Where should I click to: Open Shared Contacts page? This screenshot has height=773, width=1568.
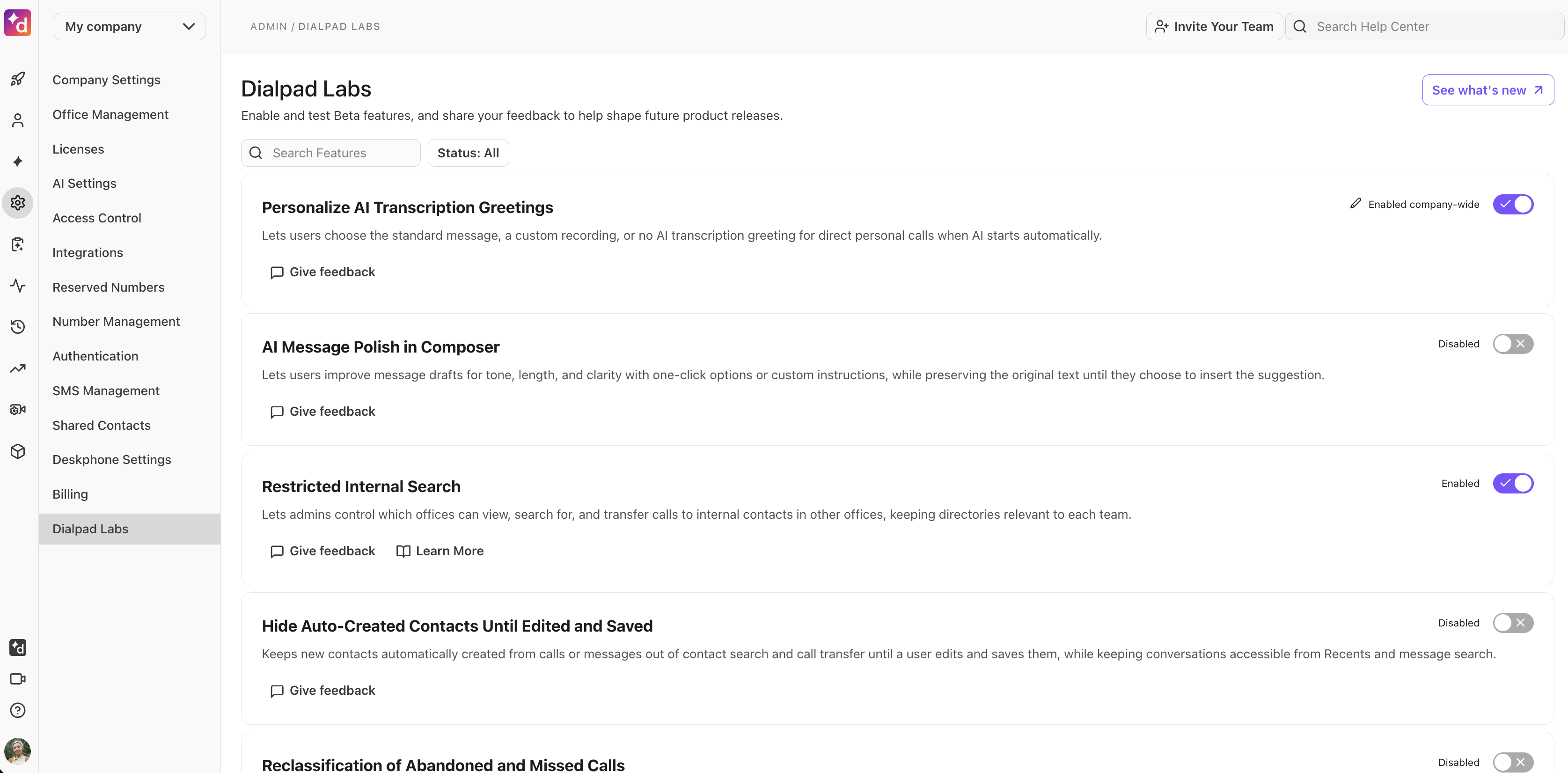[130, 426]
